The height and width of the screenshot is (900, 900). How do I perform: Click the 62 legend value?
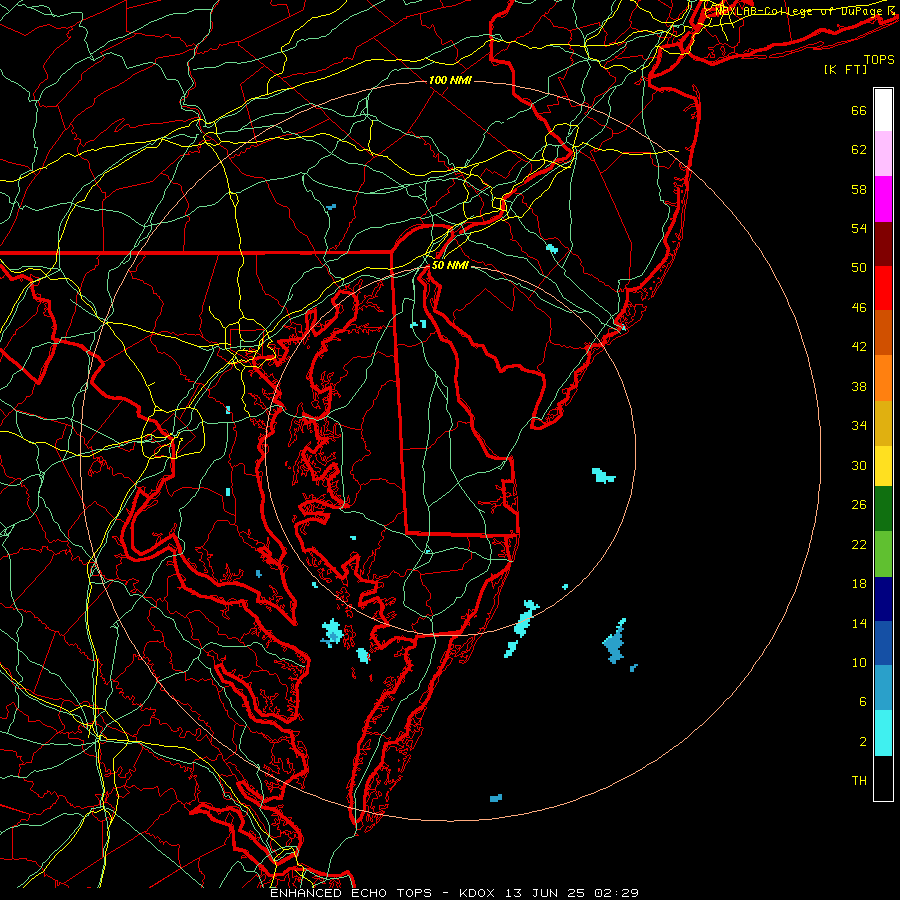point(859,150)
